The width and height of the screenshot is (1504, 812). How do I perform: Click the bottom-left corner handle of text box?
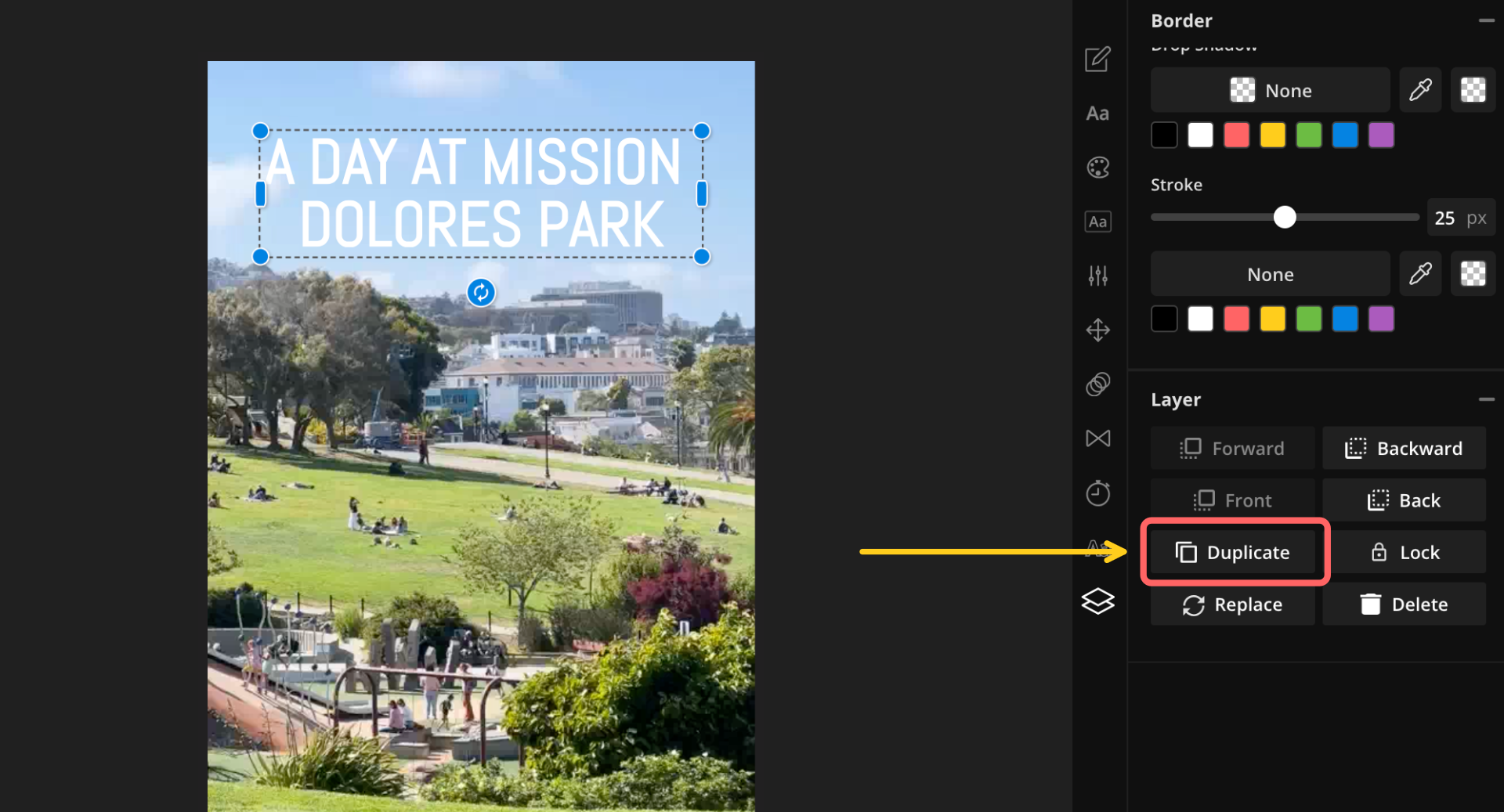click(260, 256)
